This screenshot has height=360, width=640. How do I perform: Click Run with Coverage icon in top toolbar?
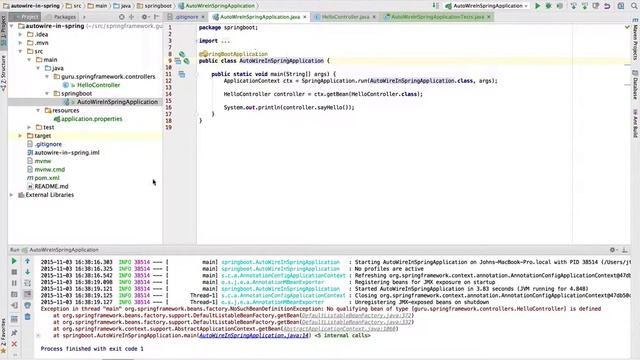(560, 6)
